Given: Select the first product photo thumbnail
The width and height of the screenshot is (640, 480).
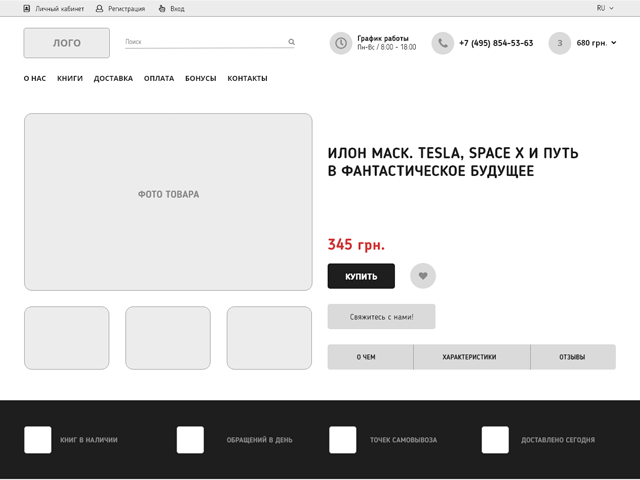Looking at the screenshot, I should 67,338.
